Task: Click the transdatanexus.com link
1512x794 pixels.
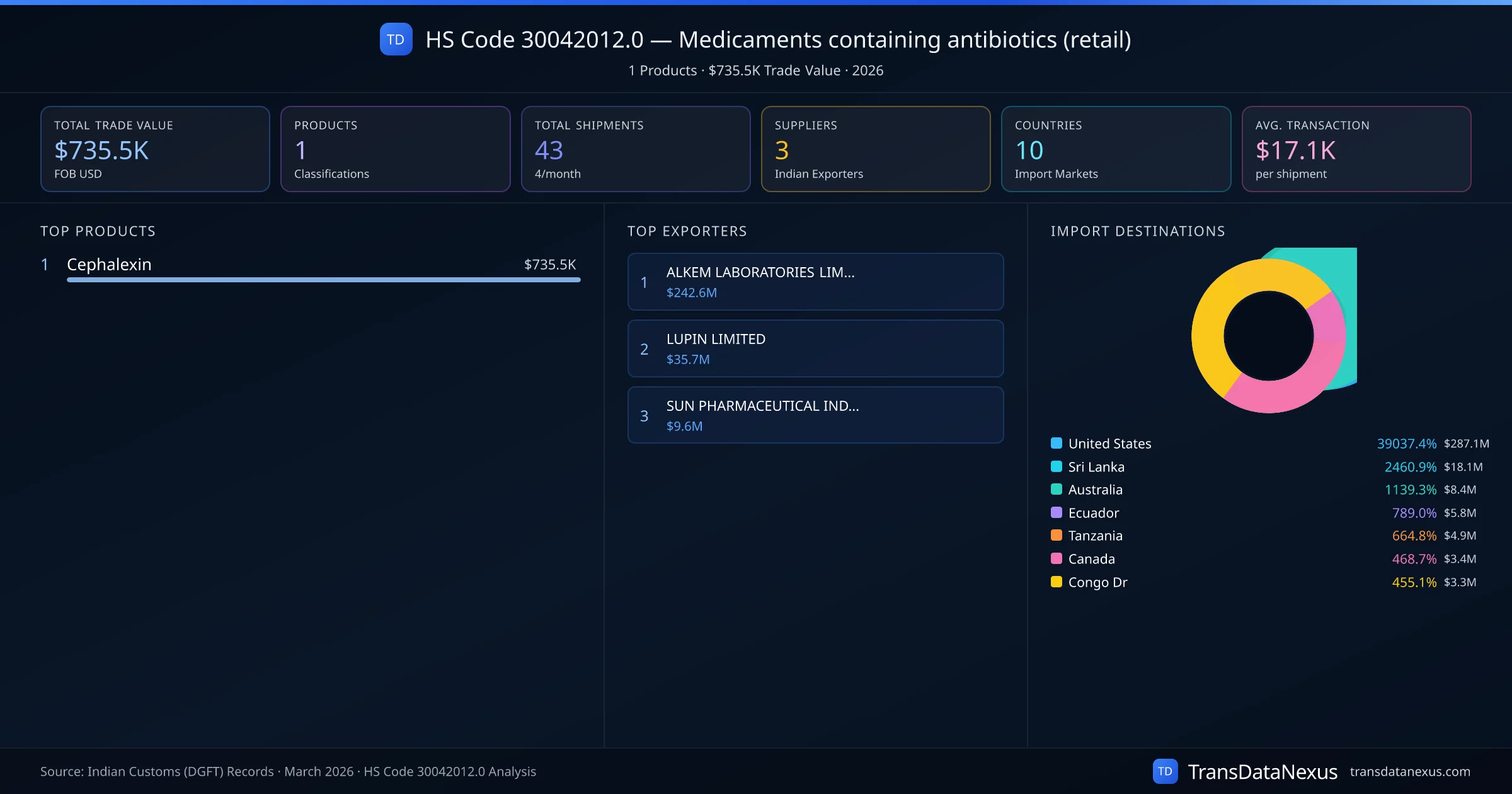Action: (x=1409, y=771)
